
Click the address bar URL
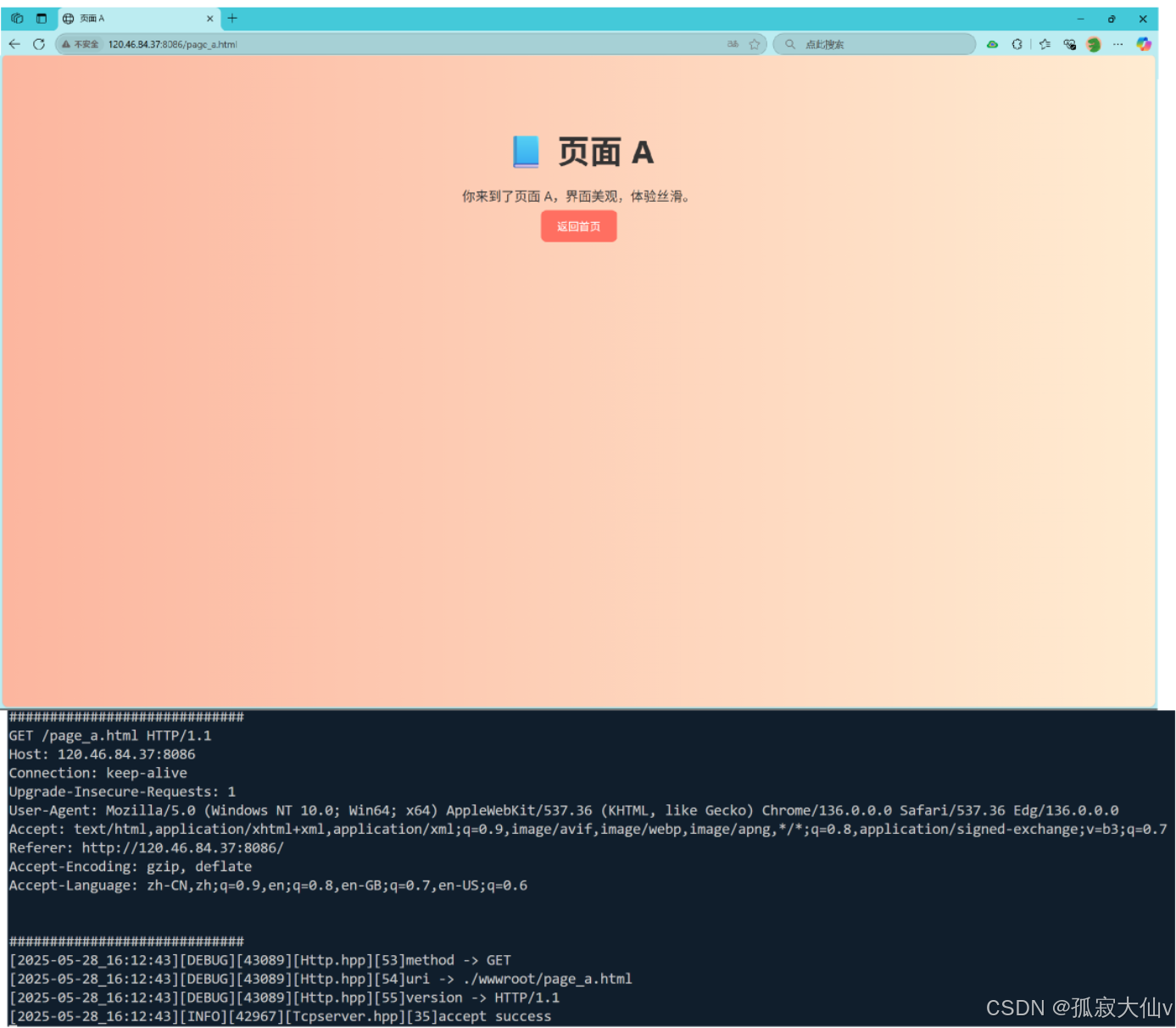173,44
